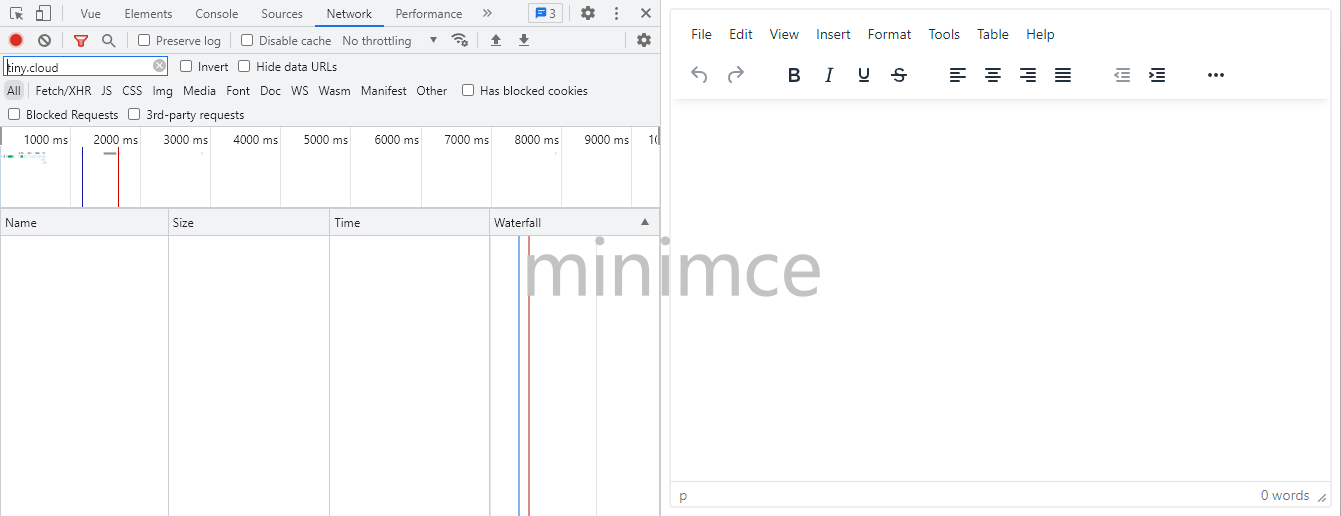Toggle strikethrough formatting in editor
This screenshot has width=1341, height=516.
point(899,75)
